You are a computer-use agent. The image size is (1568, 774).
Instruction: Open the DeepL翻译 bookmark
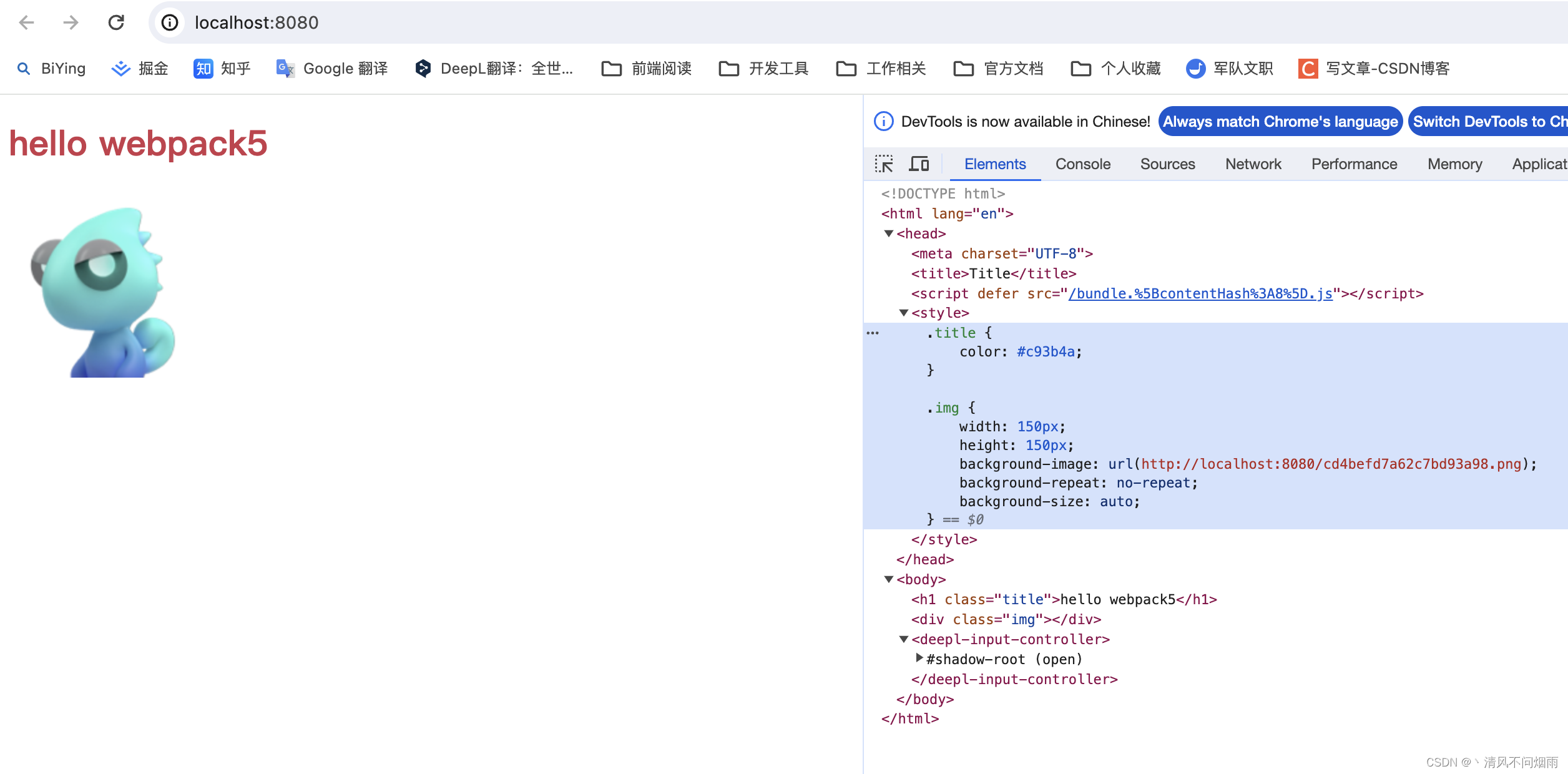coord(494,69)
